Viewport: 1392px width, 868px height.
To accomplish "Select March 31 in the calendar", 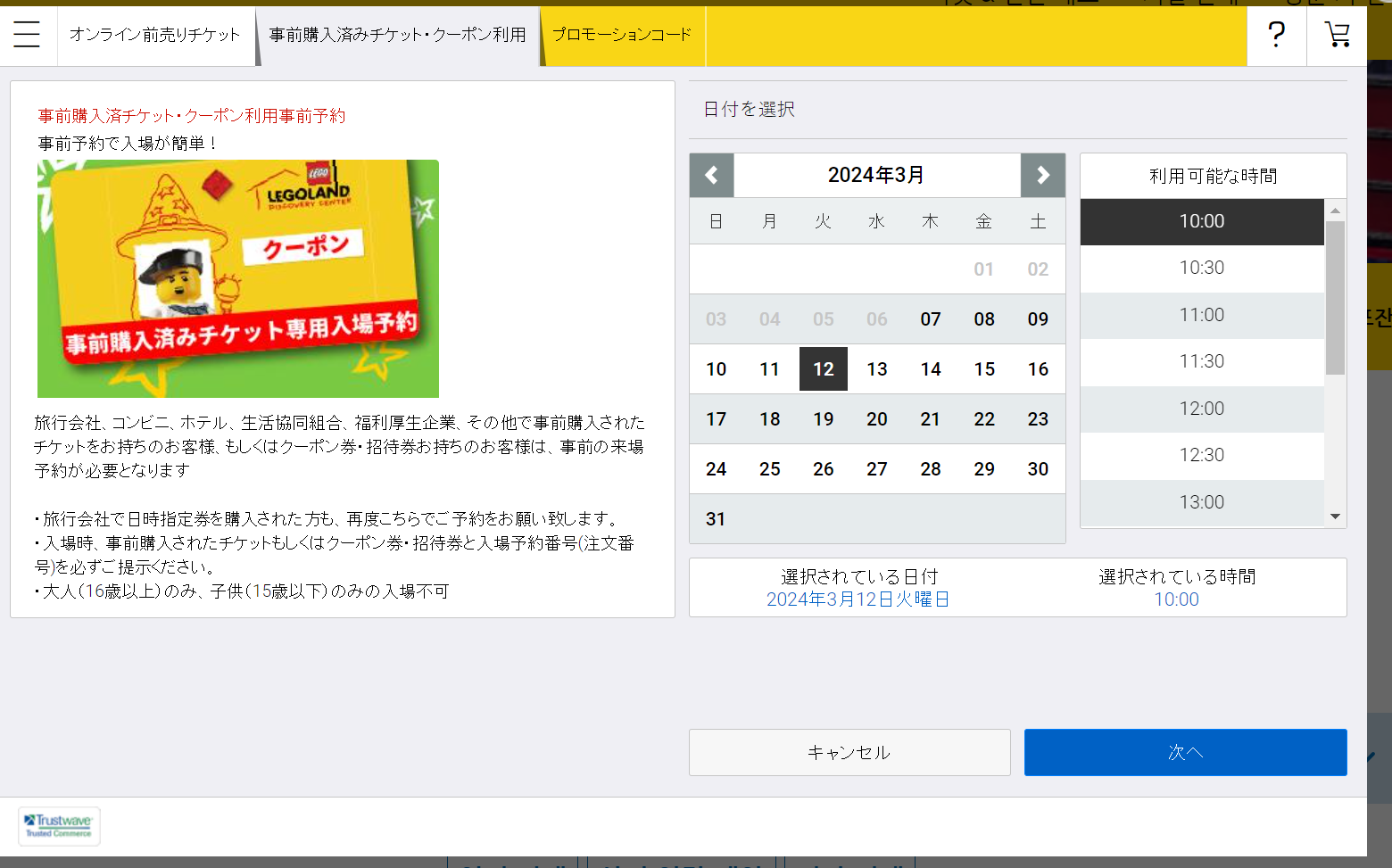I will tap(717, 519).
